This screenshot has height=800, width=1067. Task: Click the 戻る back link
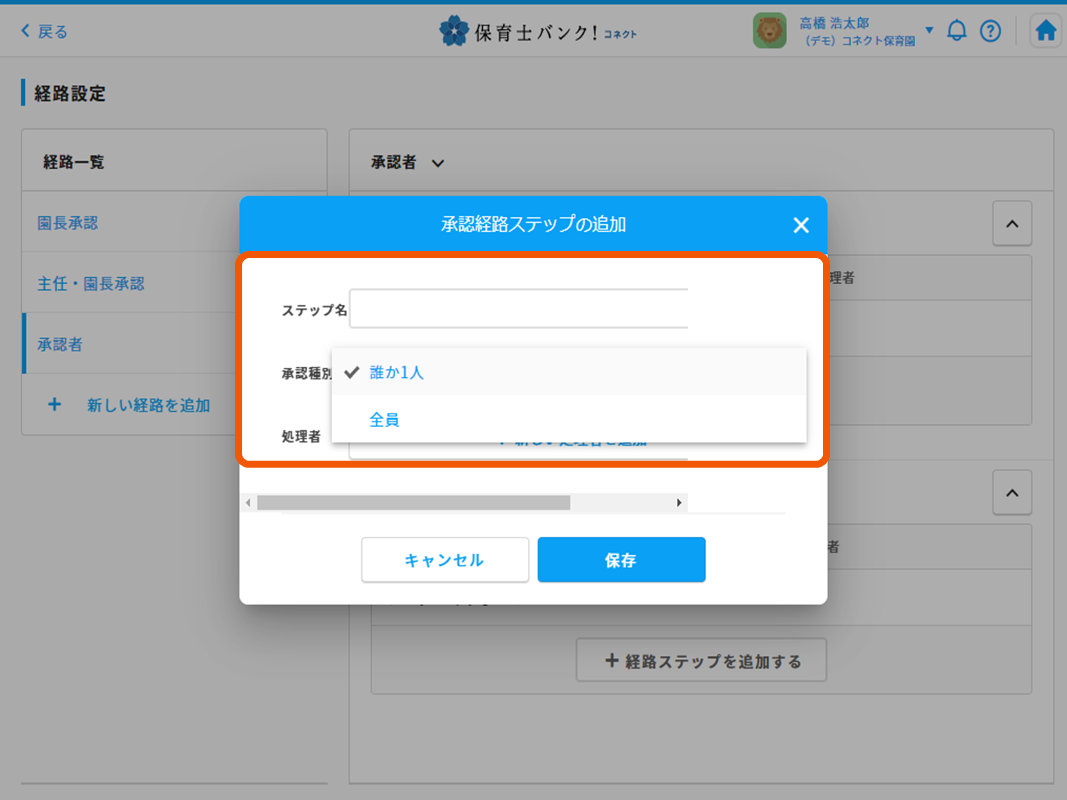click(45, 31)
